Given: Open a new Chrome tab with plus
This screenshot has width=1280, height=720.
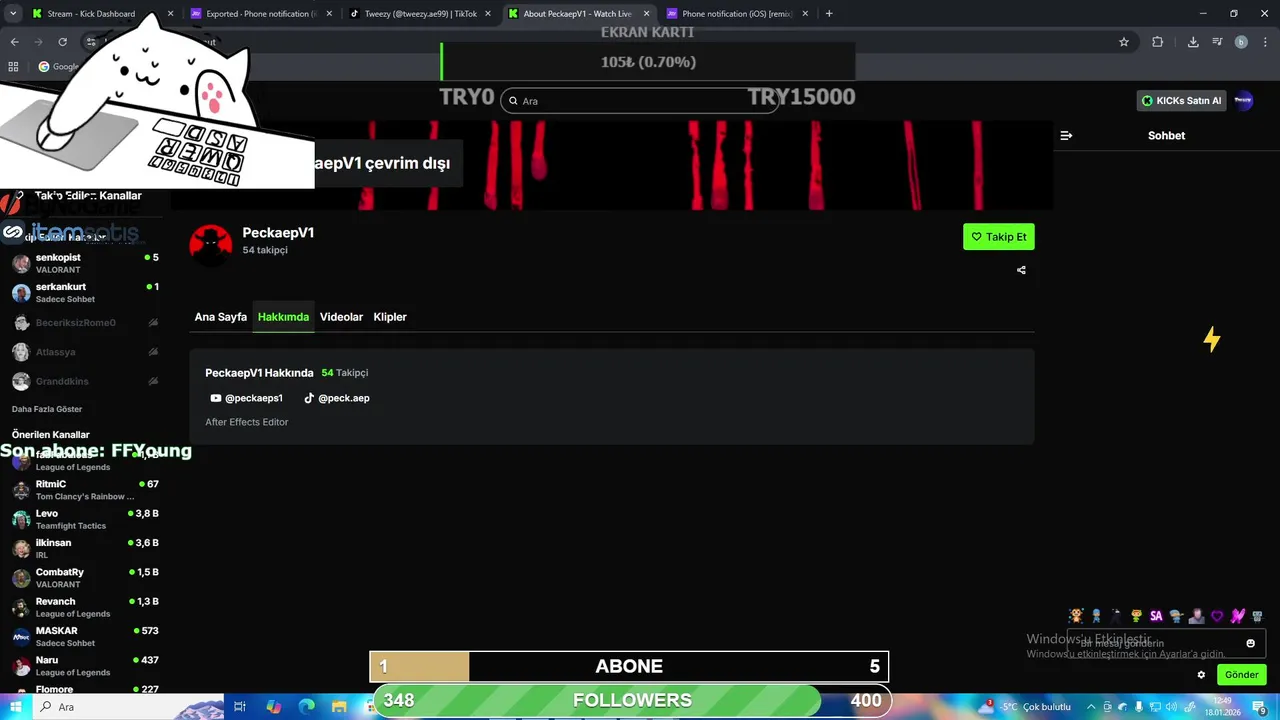Looking at the screenshot, I should [829, 14].
